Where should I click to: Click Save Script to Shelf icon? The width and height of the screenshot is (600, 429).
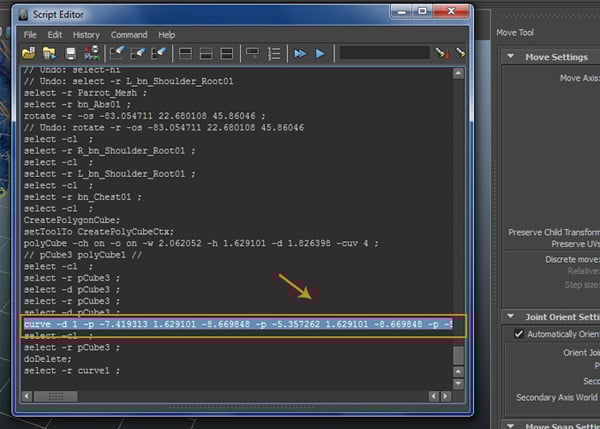(x=92, y=53)
